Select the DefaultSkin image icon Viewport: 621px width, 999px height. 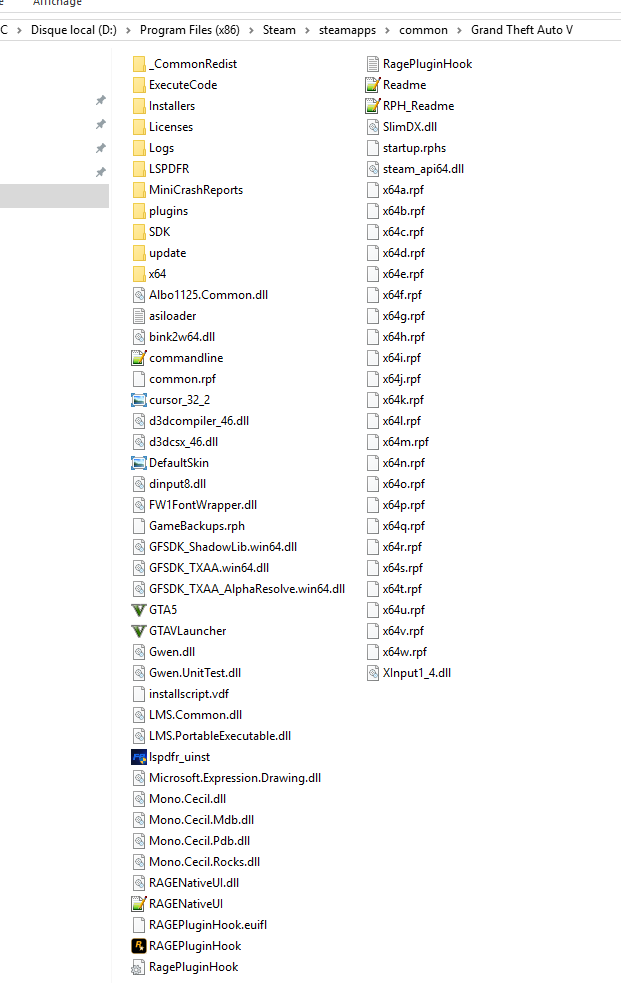138,463
